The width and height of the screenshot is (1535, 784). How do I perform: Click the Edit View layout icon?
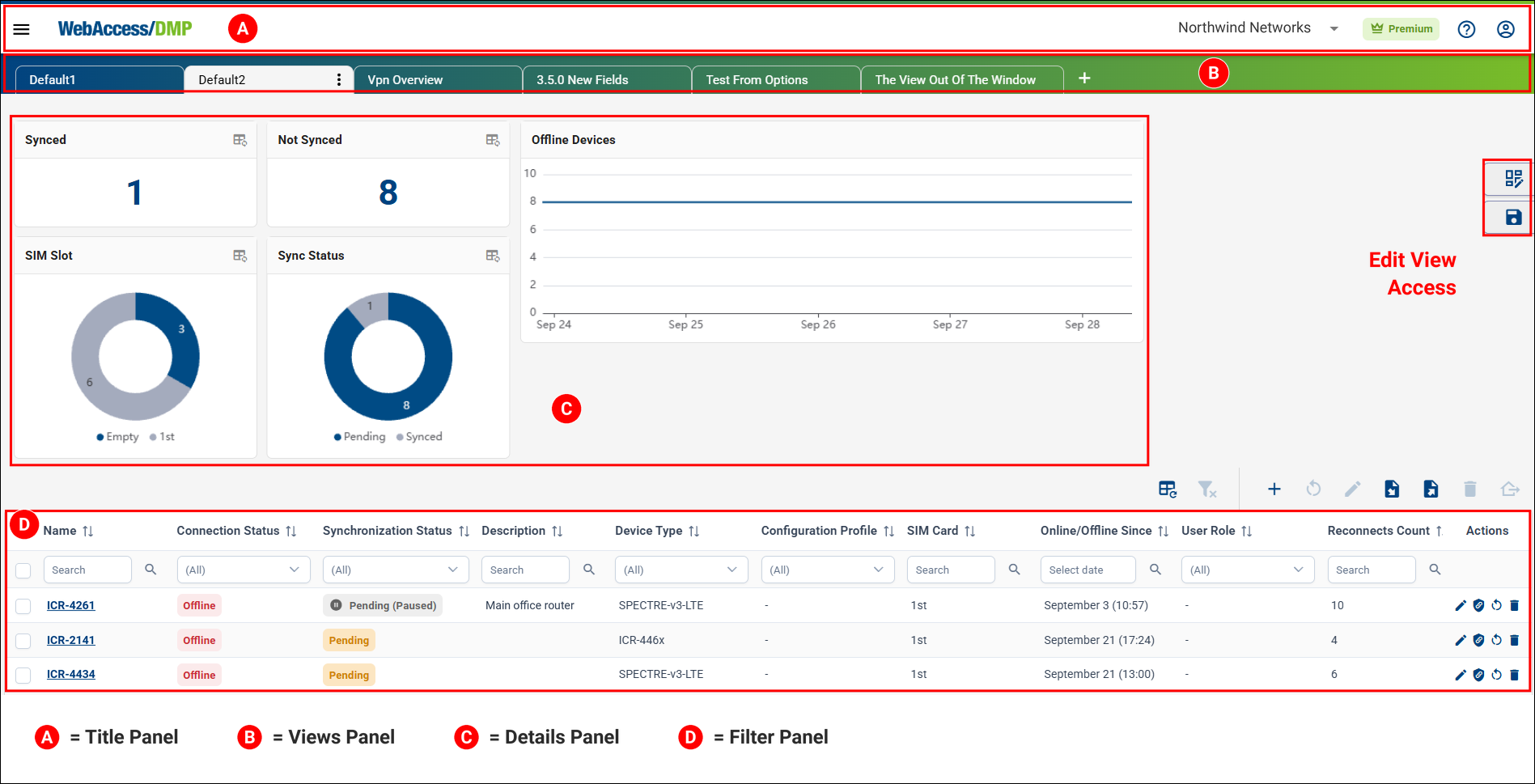1513,179
